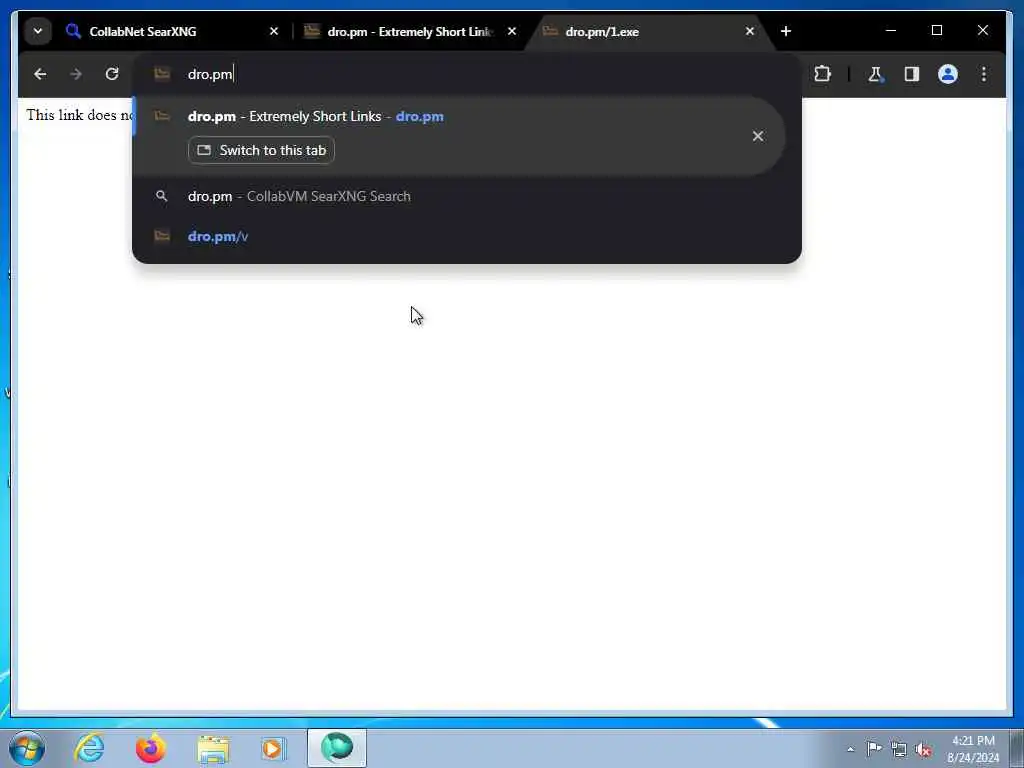Click the active browser taskbar icon

pyautogui.click(x=337, y=748)
